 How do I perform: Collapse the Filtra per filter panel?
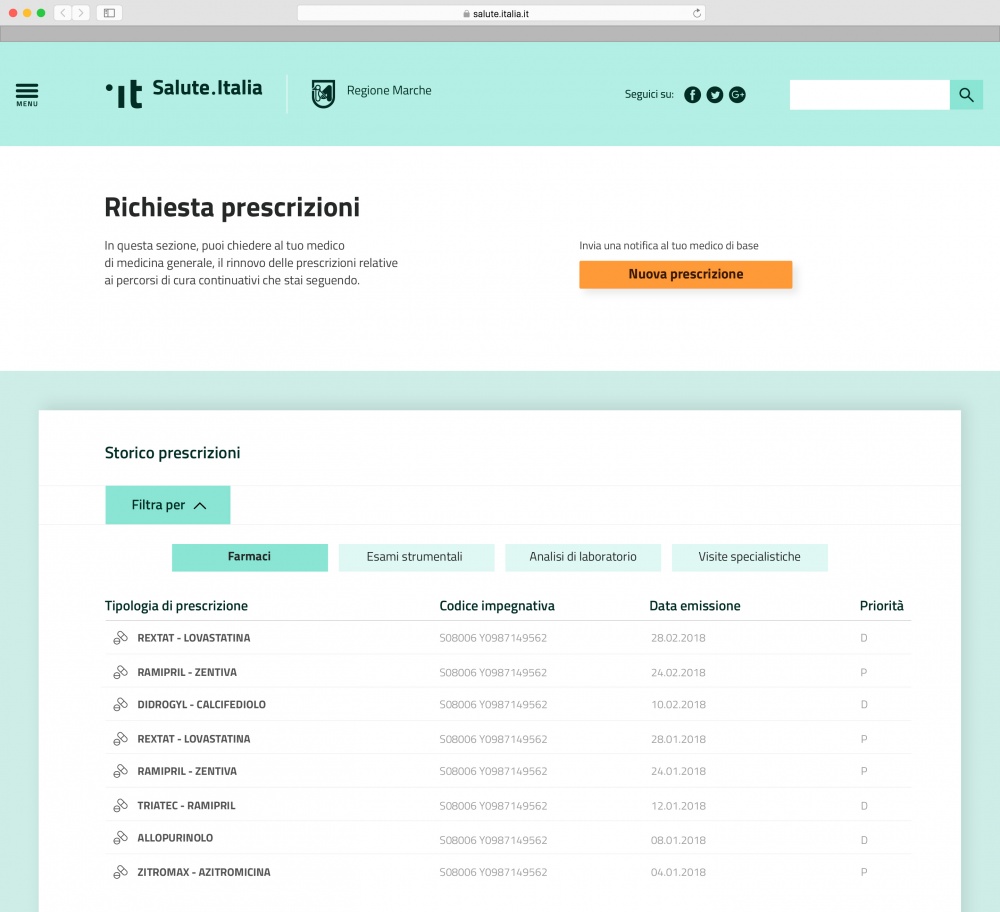(168, 505)
